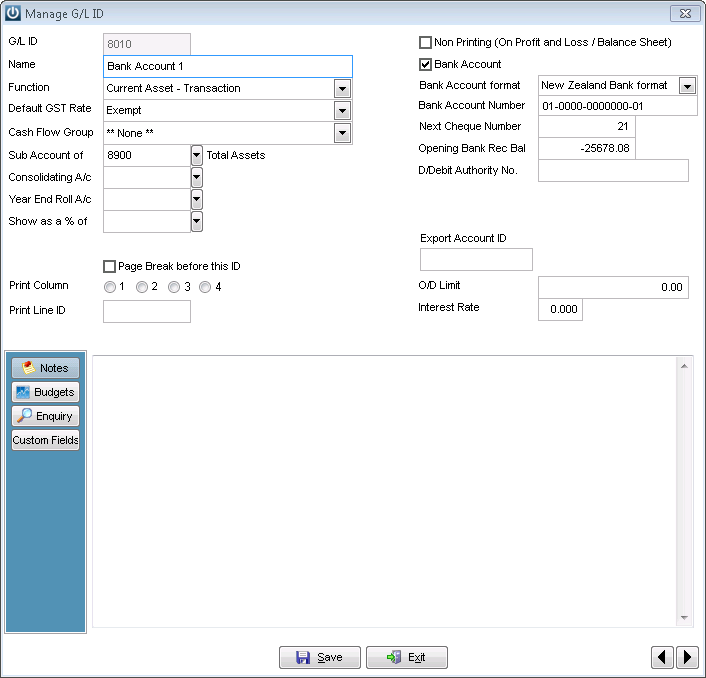The width and height of the screenshot is (706, 678).
Task: Go to previous G/L record arrow
Action: (x=662, y=657)
